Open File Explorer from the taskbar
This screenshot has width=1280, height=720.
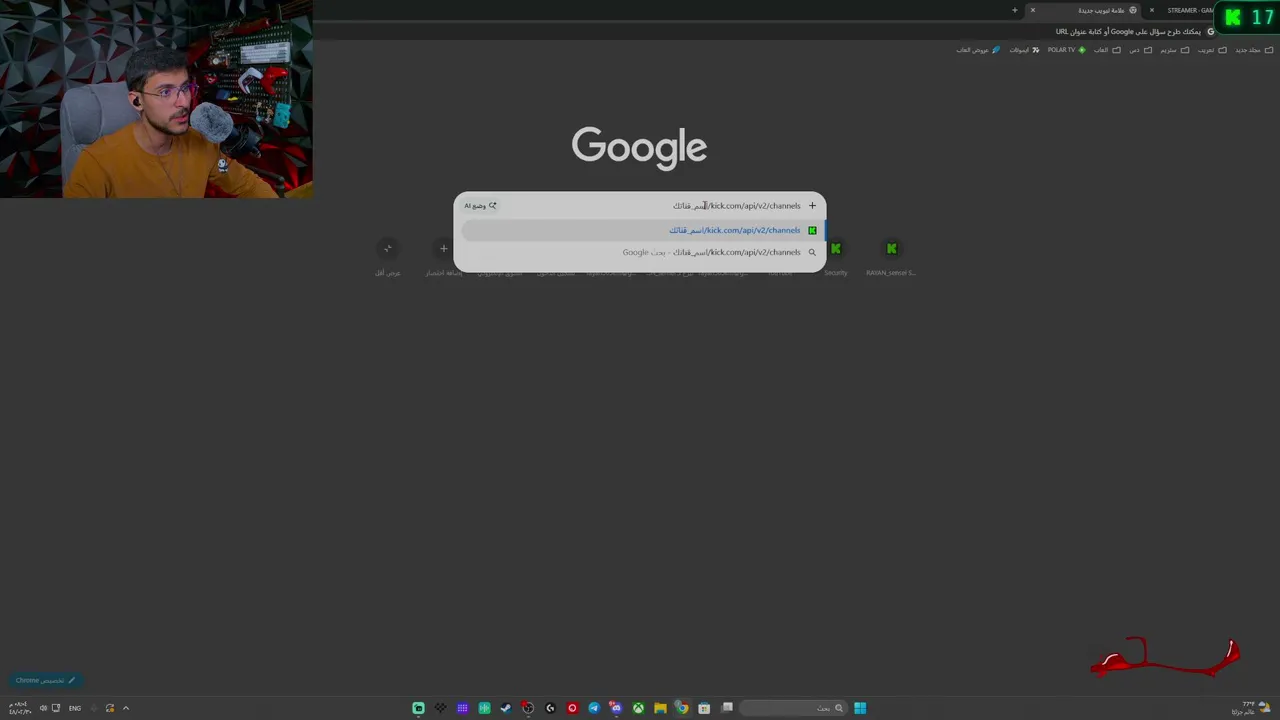click(660, 708)
